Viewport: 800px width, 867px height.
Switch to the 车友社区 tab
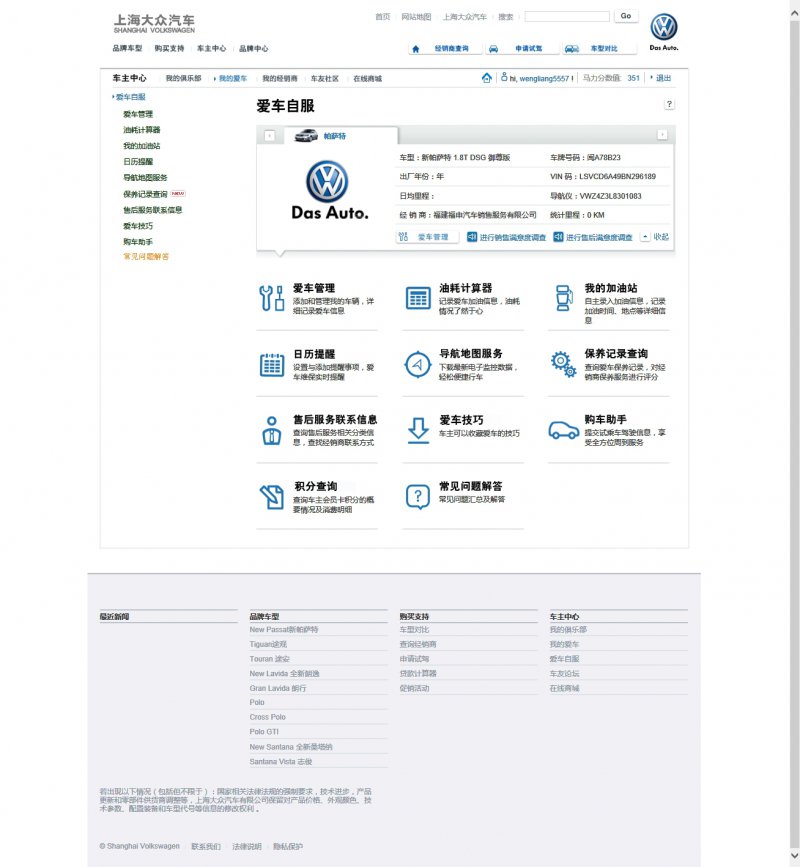(325, 79)
